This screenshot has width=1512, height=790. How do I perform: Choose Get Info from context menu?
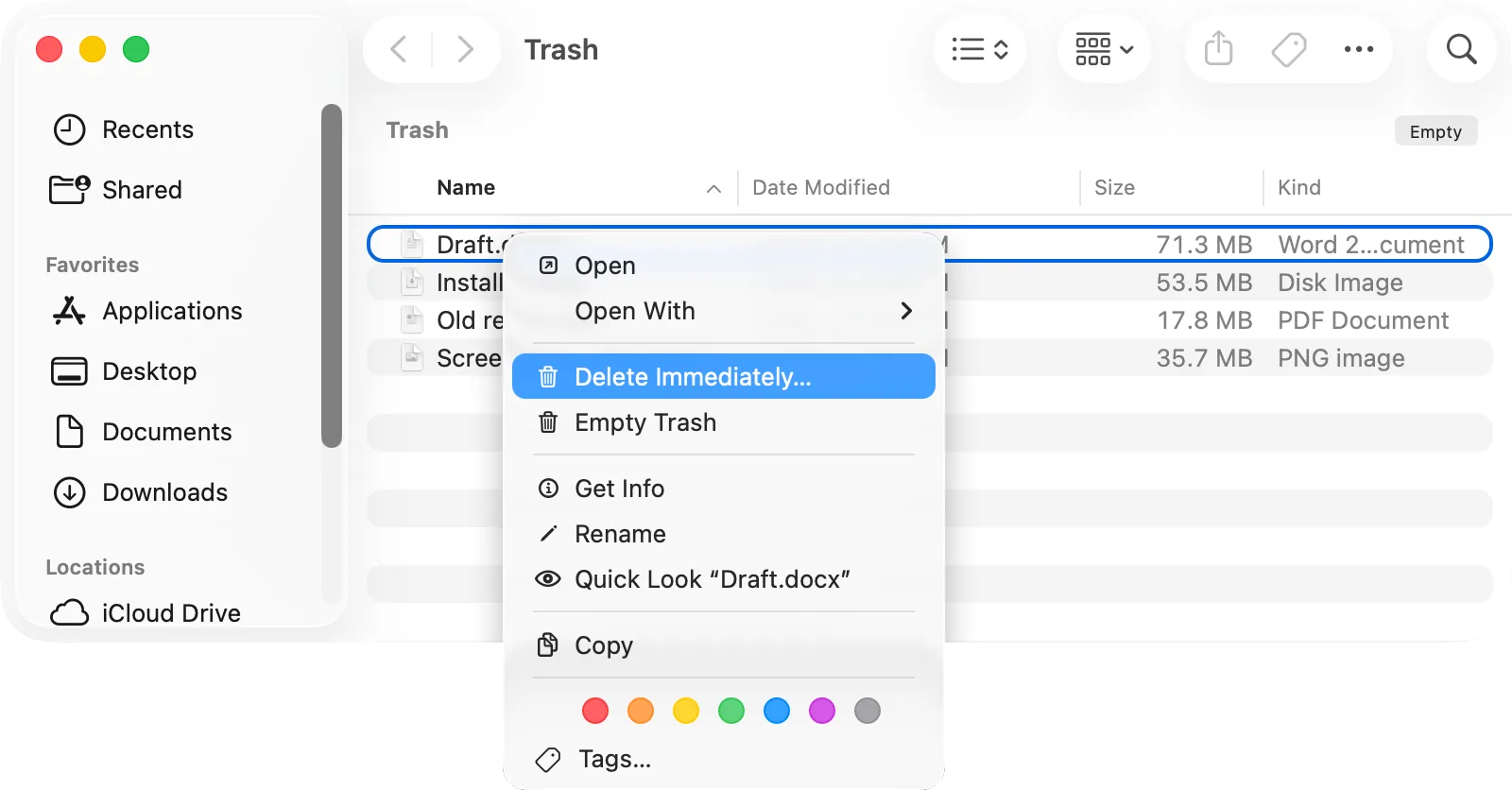click(x=724, y=489)
